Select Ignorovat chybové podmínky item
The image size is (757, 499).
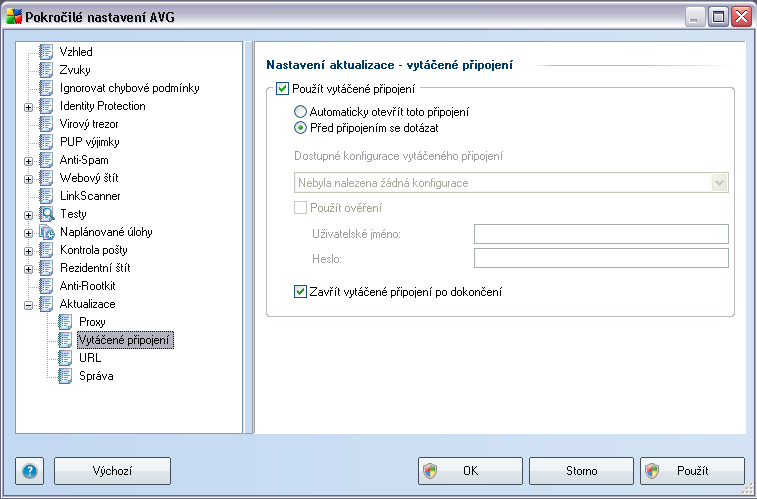[129, 88]
